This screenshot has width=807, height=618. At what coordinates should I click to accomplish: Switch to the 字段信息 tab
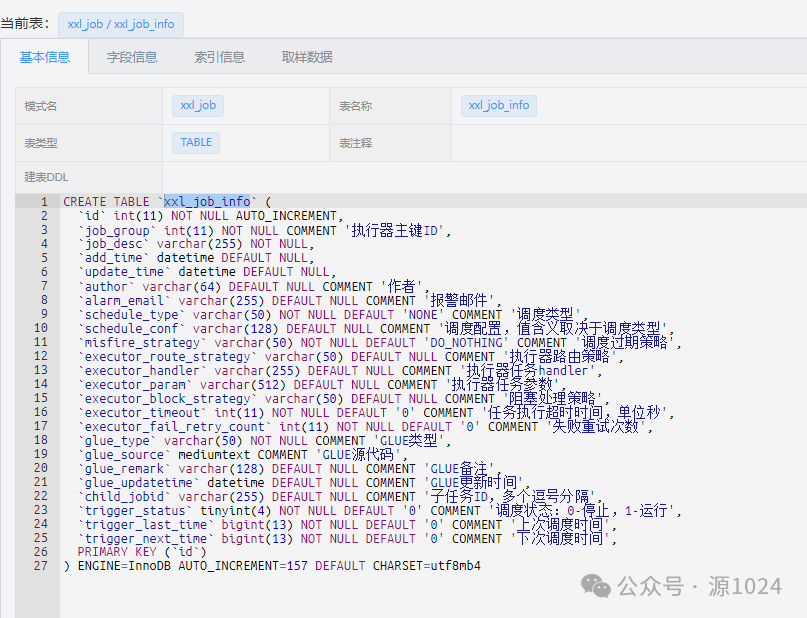132,57
